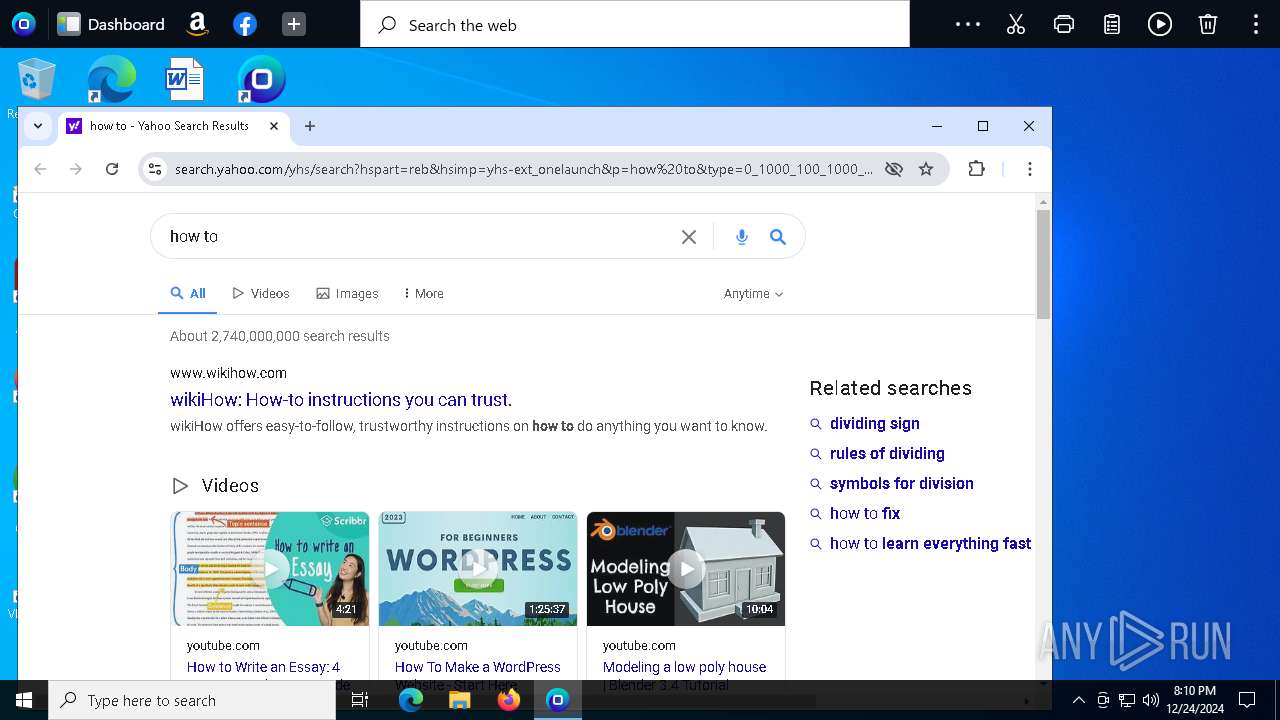1280x720 pixels.
Task: Open related search how to fix
Action: 865,514
